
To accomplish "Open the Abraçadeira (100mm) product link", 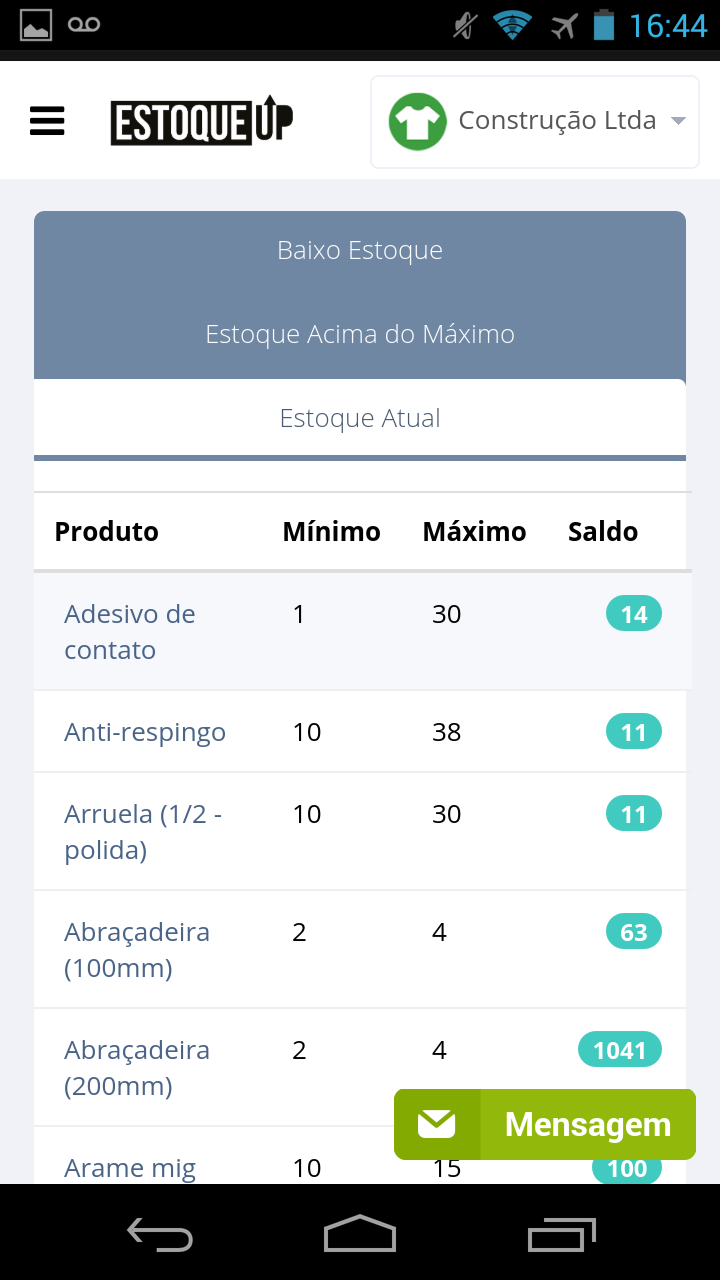I will (x=137, y=950).
